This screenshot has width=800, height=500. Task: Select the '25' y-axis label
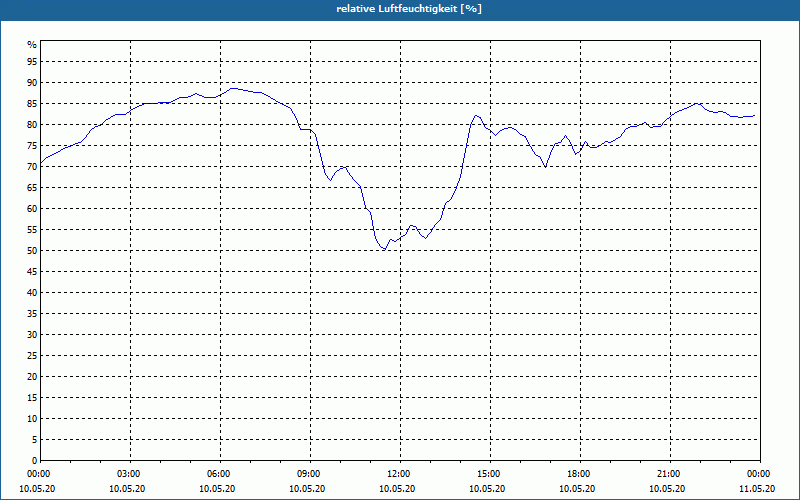(x=32, y=356)
